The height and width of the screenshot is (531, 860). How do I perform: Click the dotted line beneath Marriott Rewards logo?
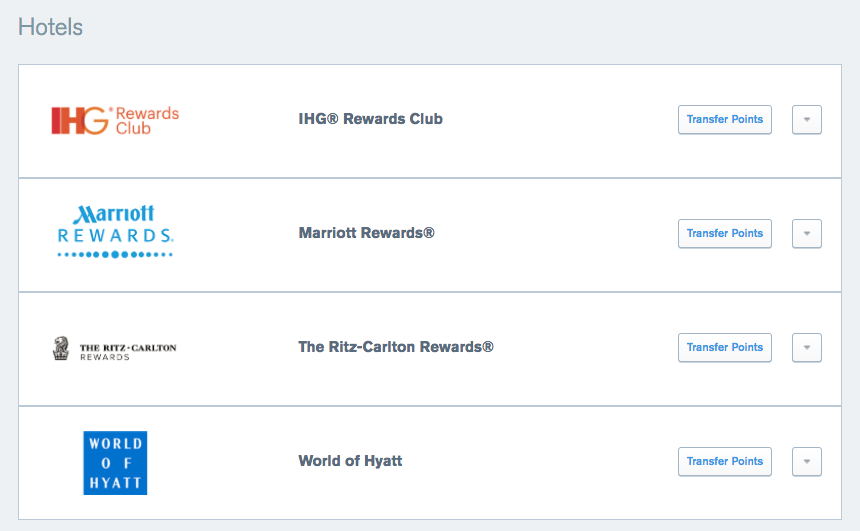pyautogui.click(x=115, y=255)
